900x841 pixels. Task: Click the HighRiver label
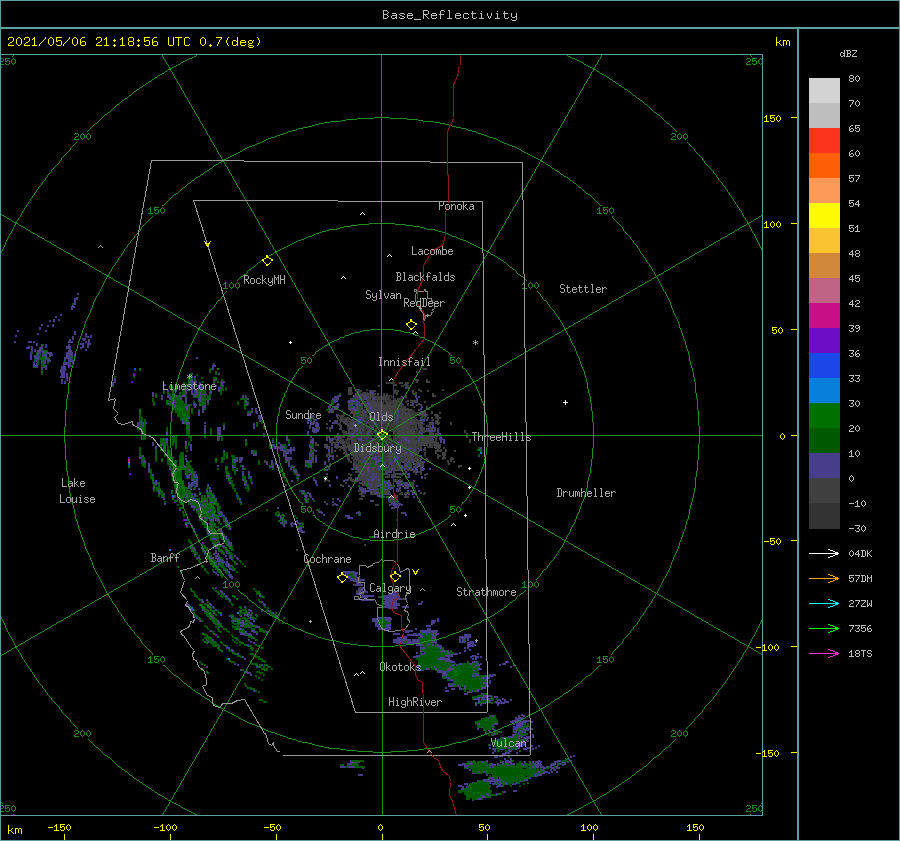click(x=415, y=702)
